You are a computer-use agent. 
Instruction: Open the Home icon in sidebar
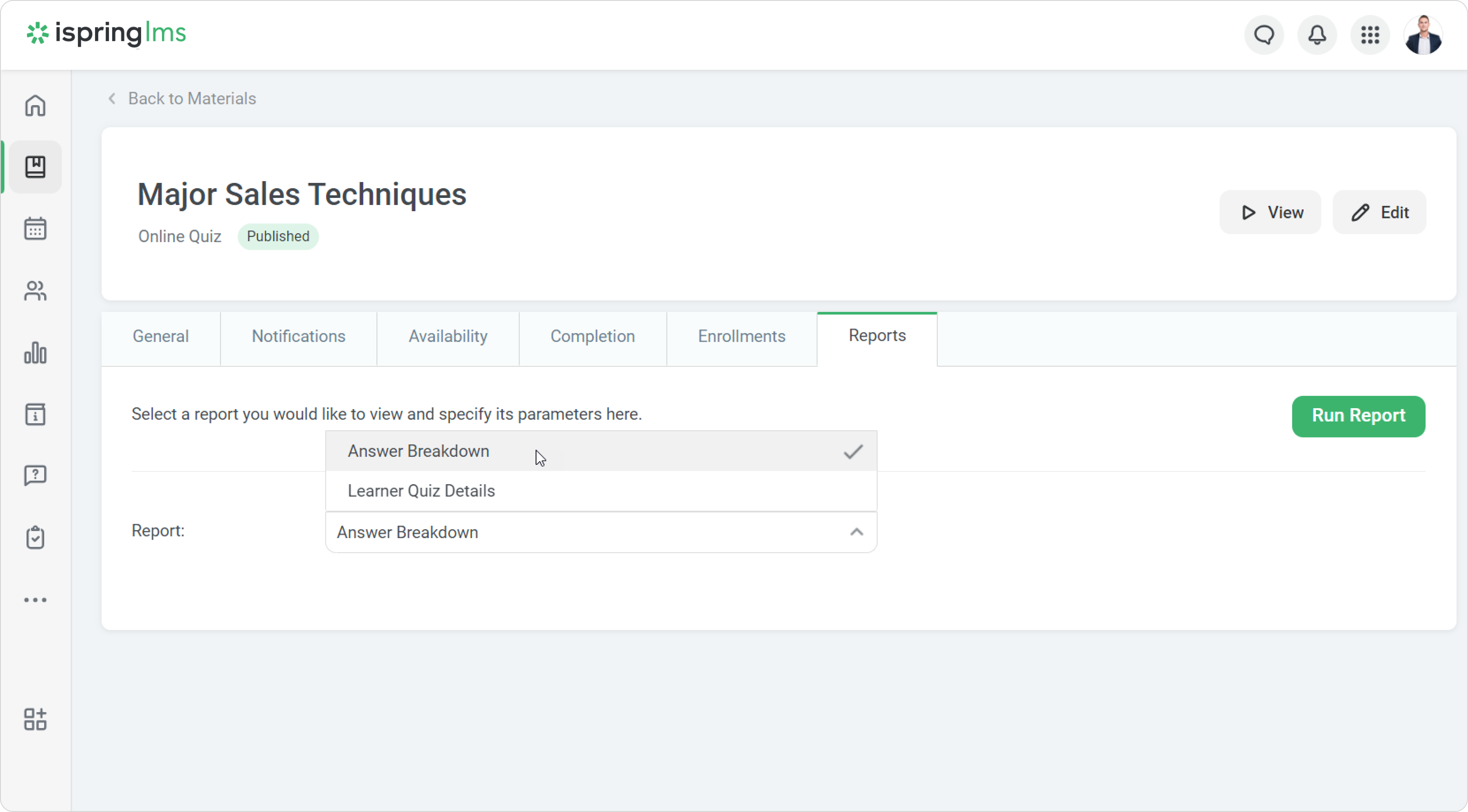pyautogui.click(x=35, y=105)
